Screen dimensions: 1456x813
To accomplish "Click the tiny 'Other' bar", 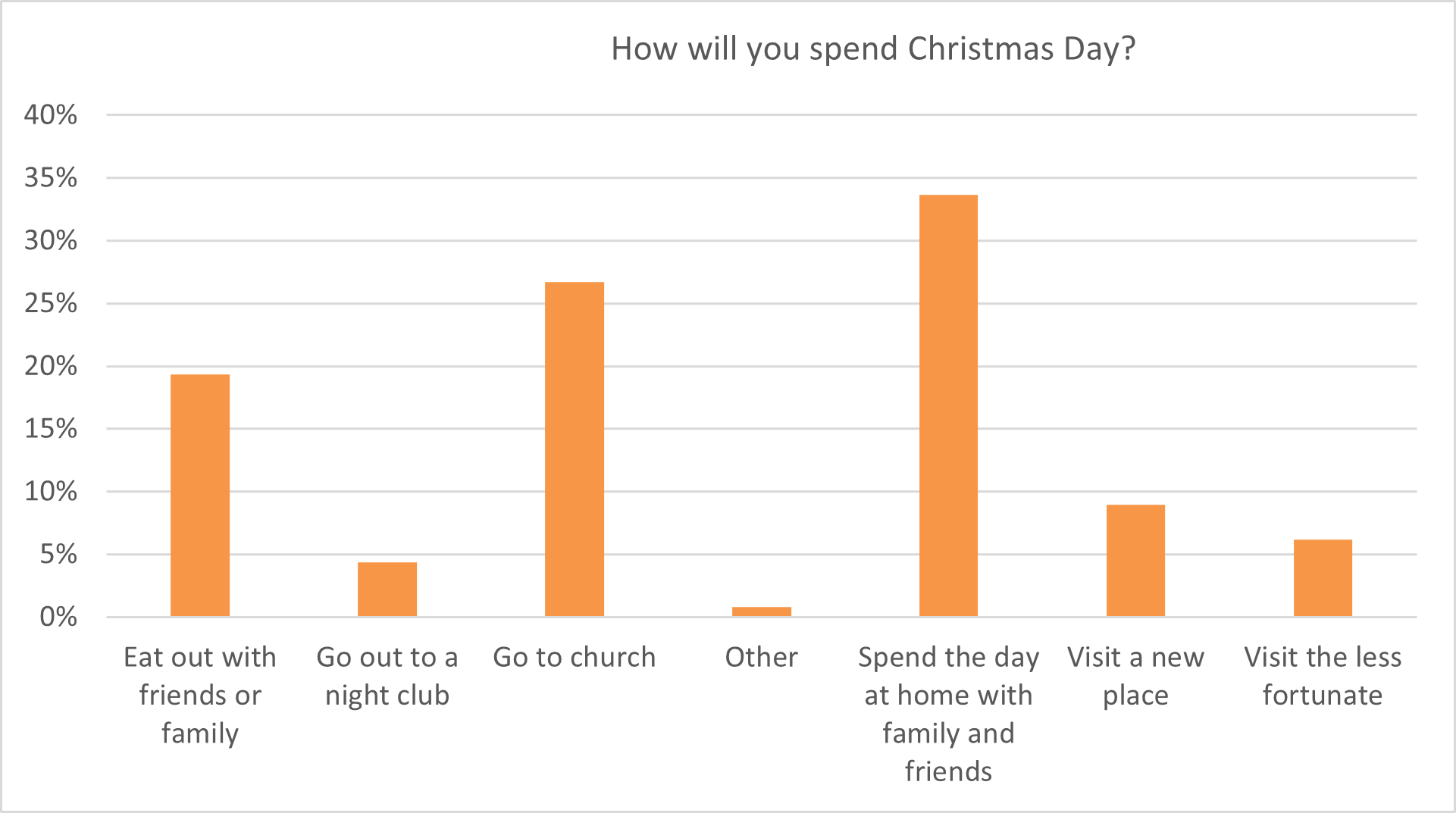I will 762,611.
